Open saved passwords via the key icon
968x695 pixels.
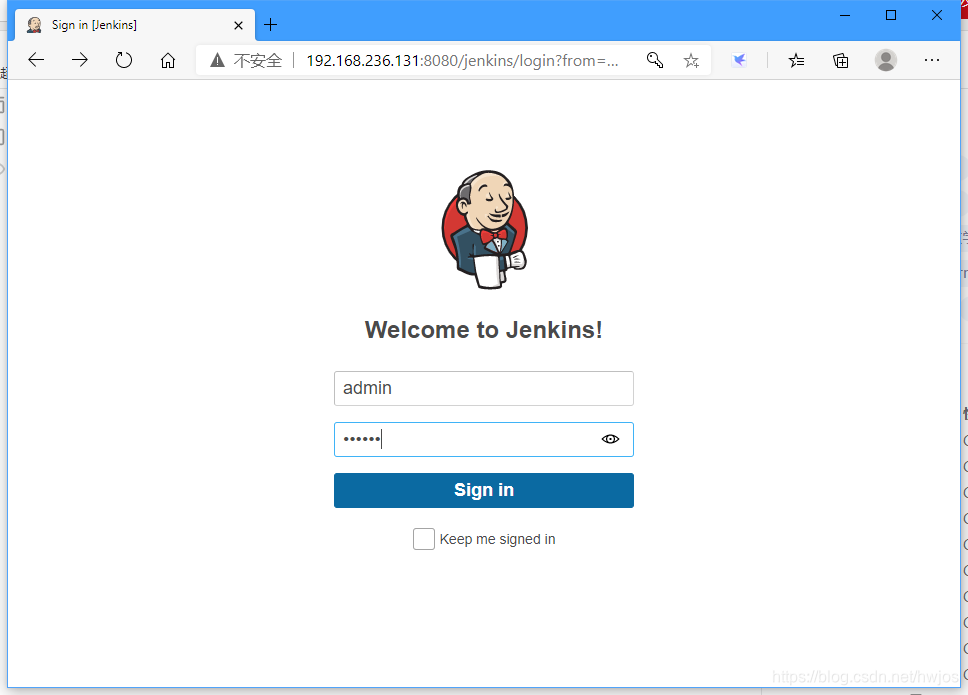click(655, 60)
